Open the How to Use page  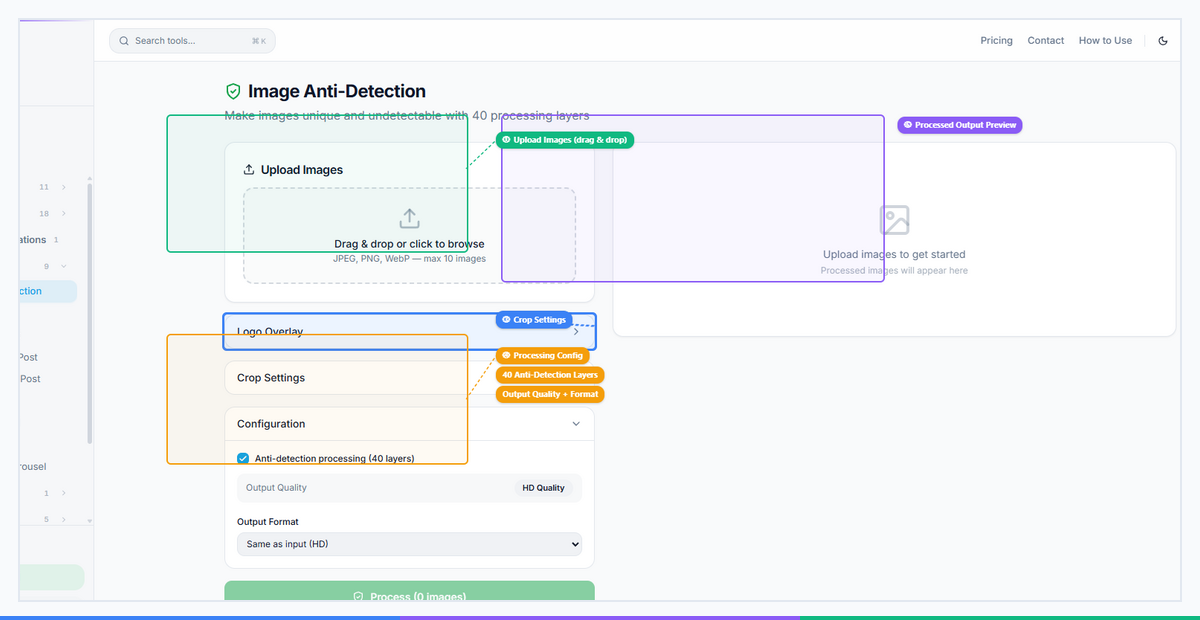click(1105, 41)
